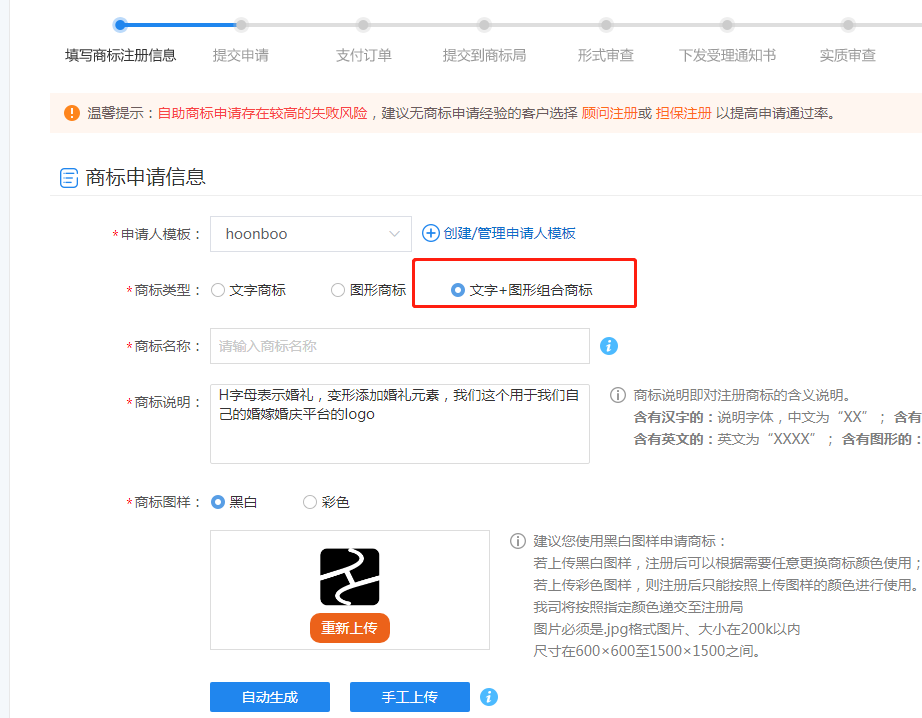
Task: Click the orange 重新上传 button
Action: tap(350, 628)
